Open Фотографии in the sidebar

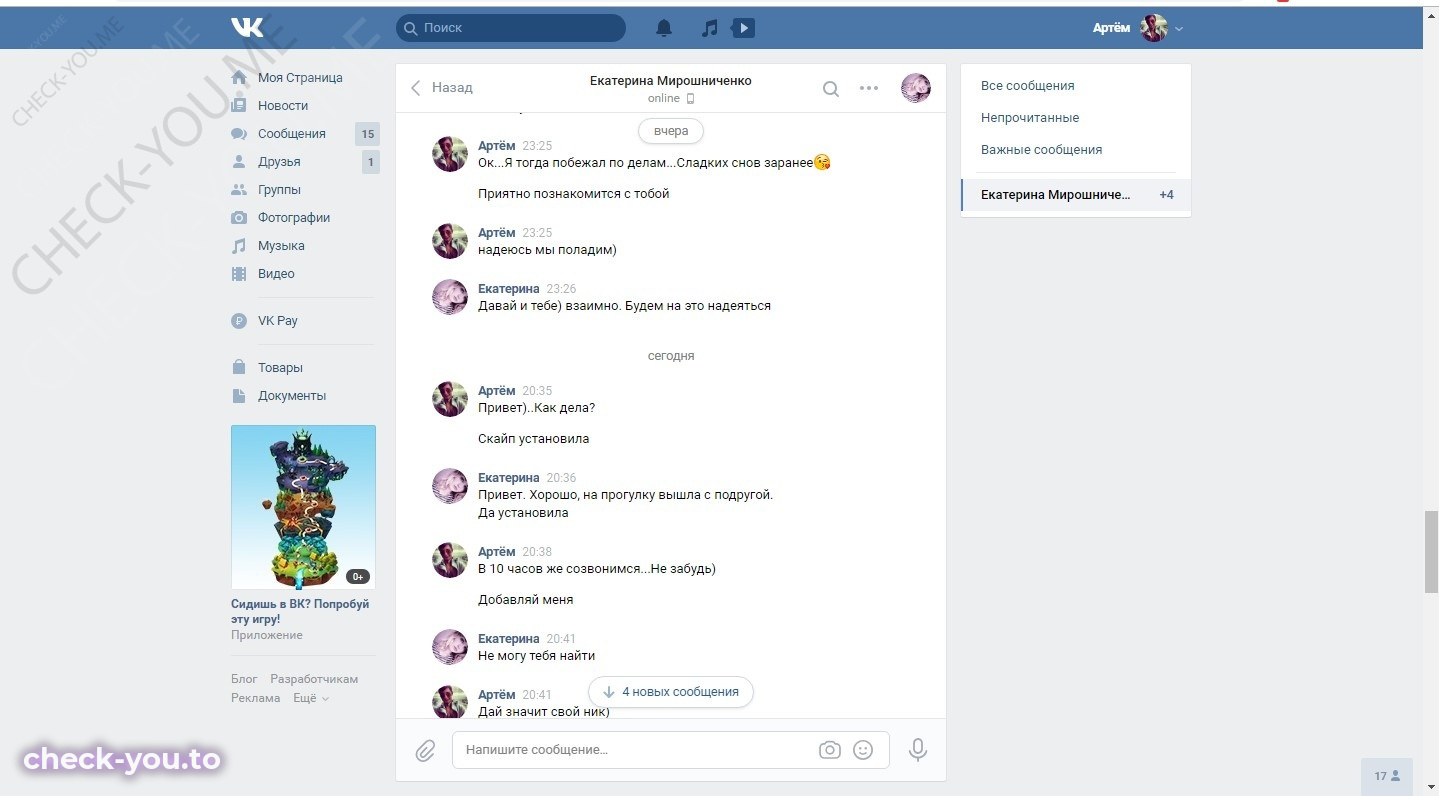294,217
